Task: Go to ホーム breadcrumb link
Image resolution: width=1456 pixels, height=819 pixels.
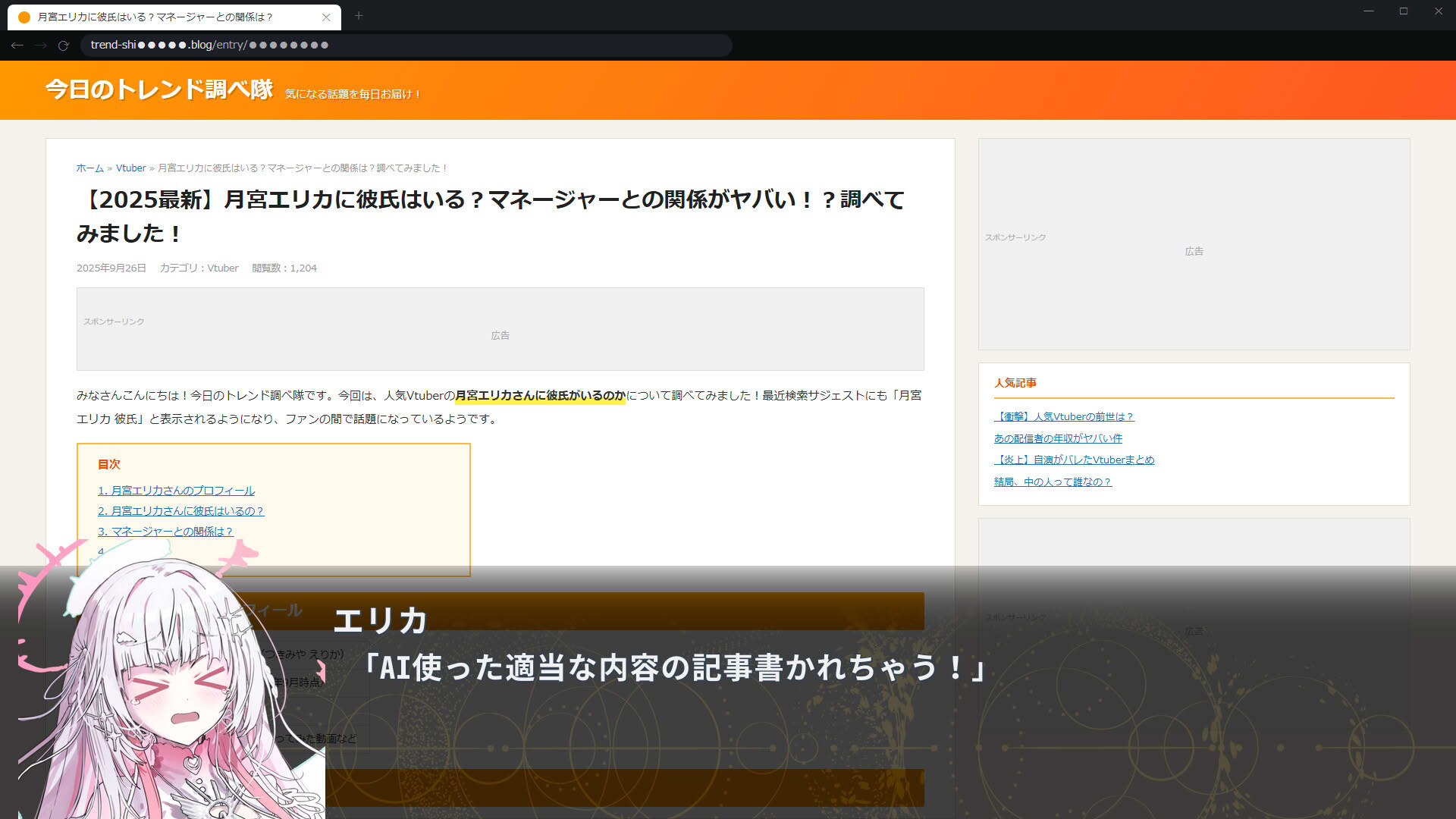Action: (x=89, y=168)
